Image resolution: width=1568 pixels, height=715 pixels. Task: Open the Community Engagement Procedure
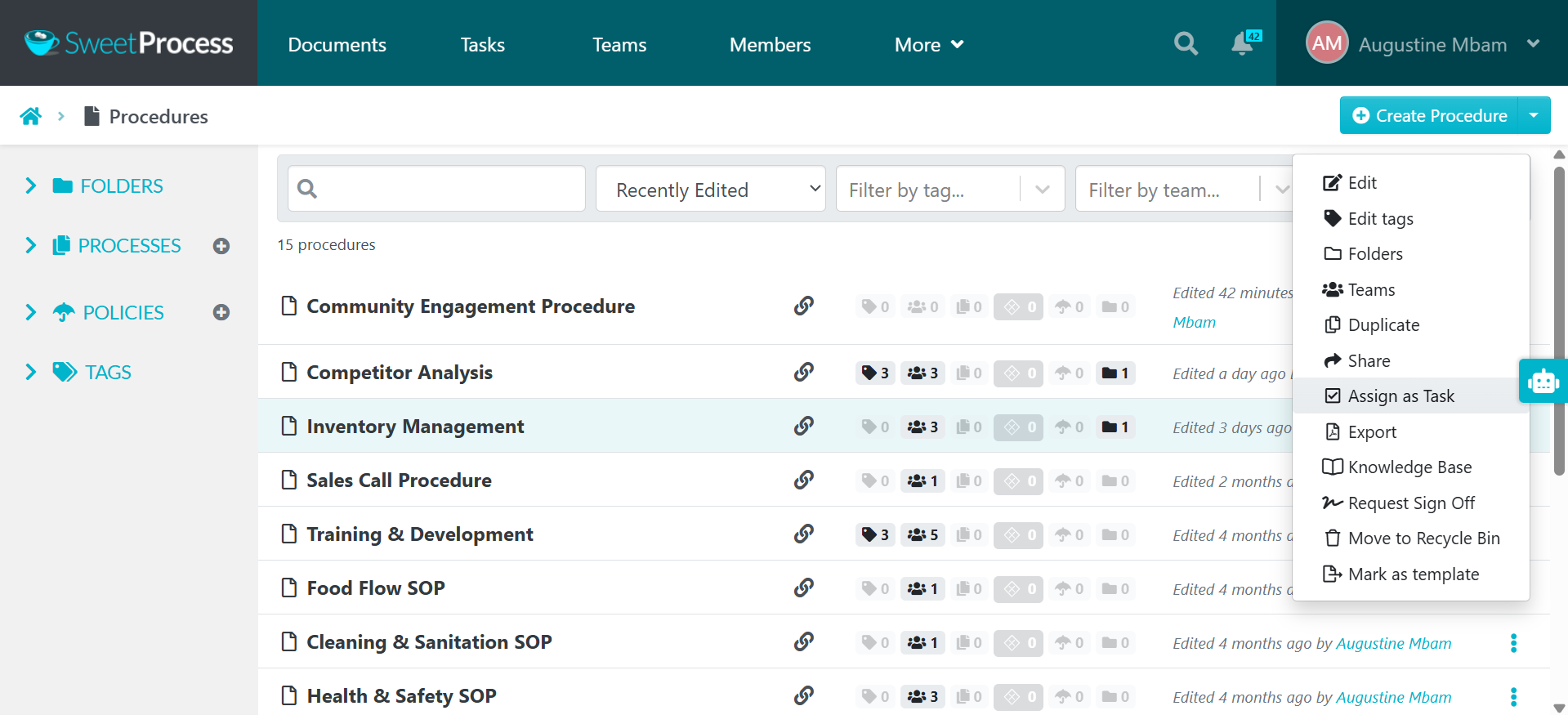click(471, 306)
